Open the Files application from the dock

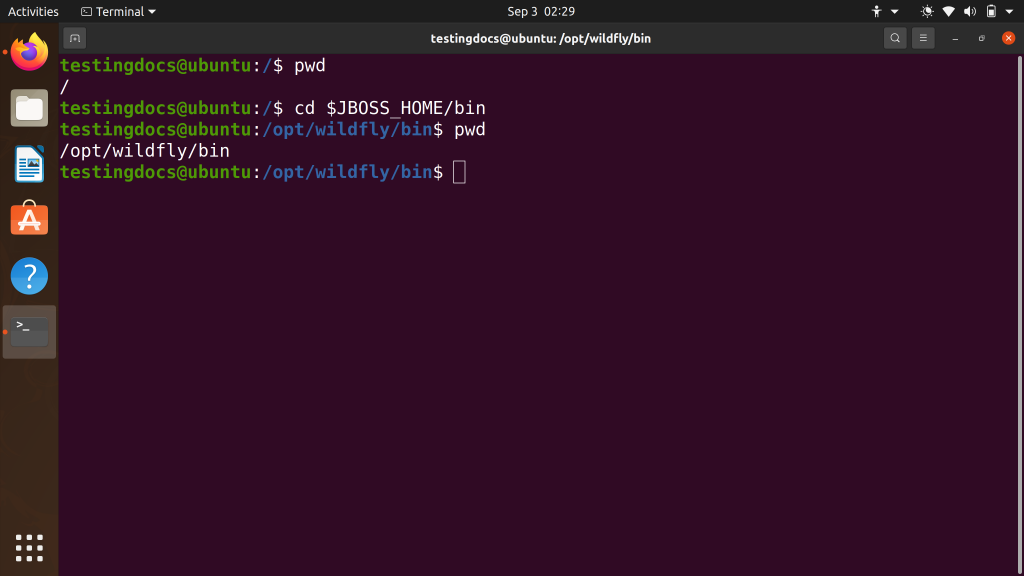[x=29, y=108]
